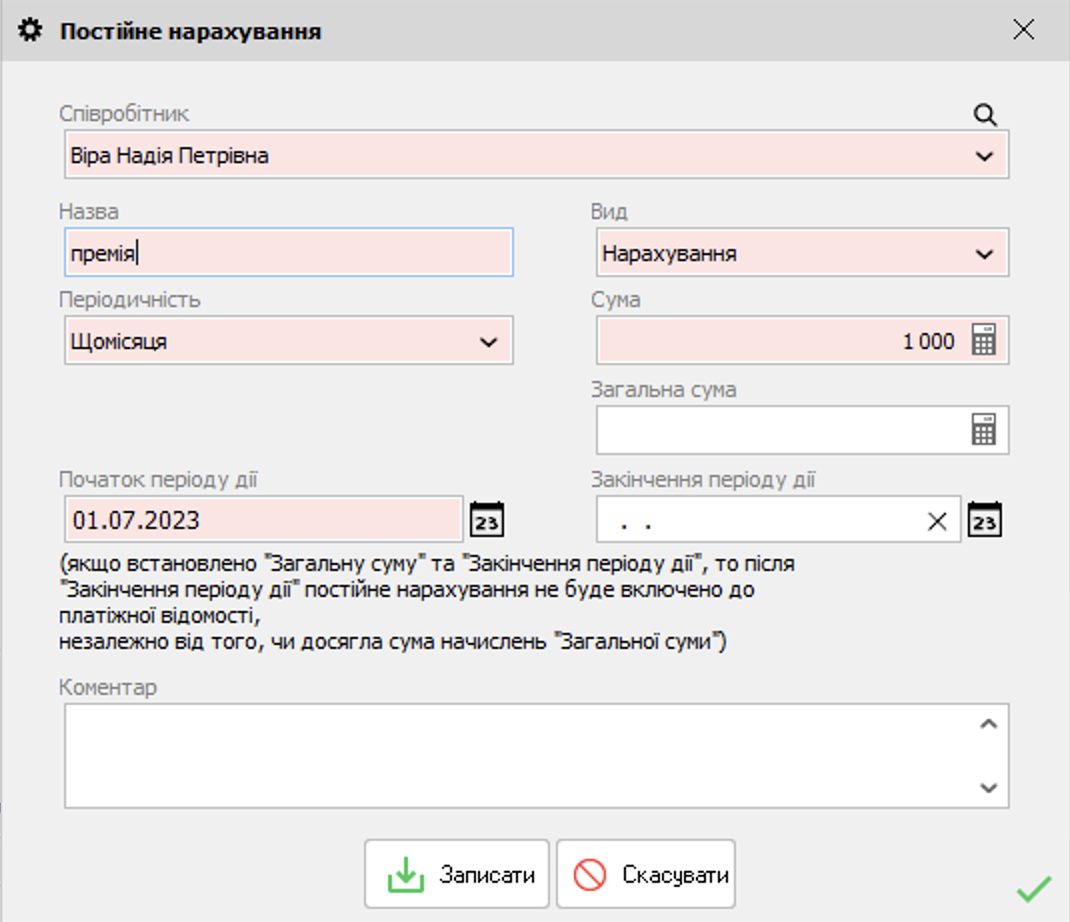The image size is (1070, 922).
Task: Click inside the Коментар text area
Action: coord(520,755)
